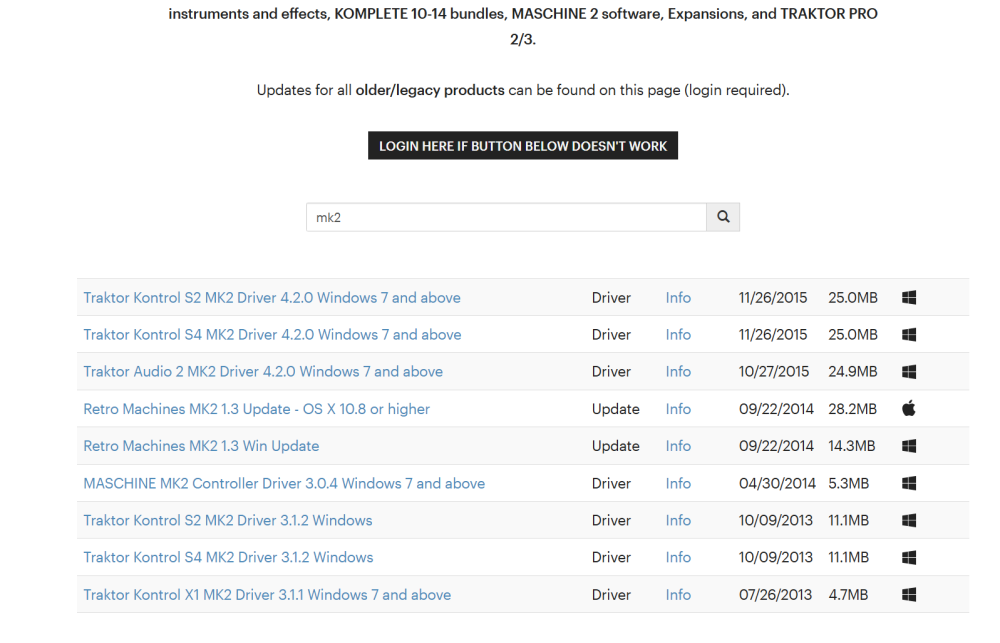Click Windows icon for Traktor Kontrol S4 MK2 3.1.2

pyautogui.click(x=909, y=557)
